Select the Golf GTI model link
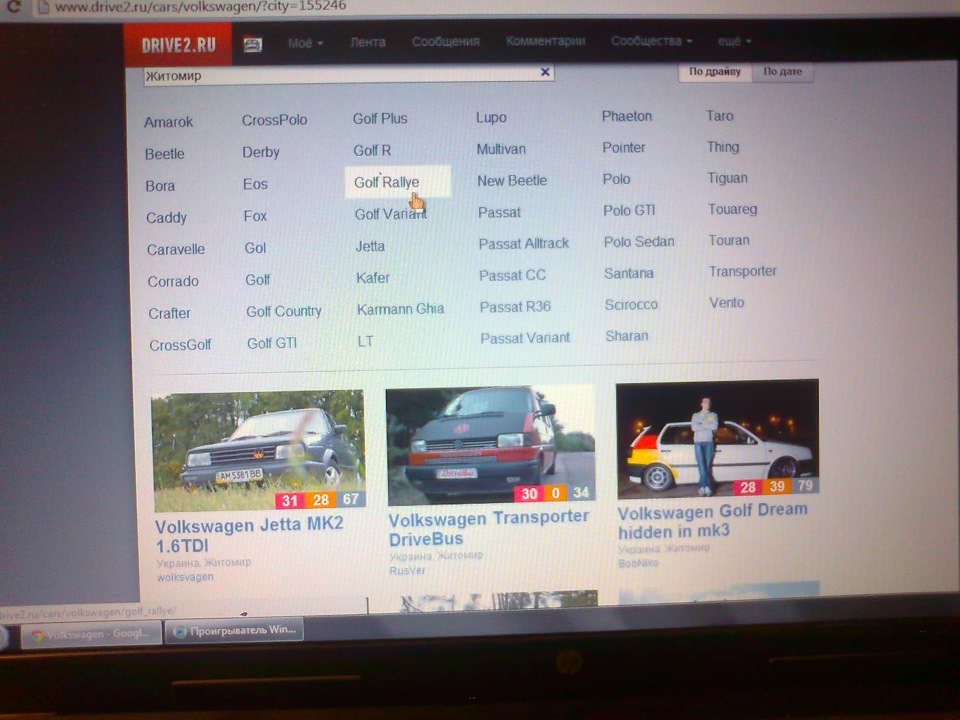 coord(272,343)
